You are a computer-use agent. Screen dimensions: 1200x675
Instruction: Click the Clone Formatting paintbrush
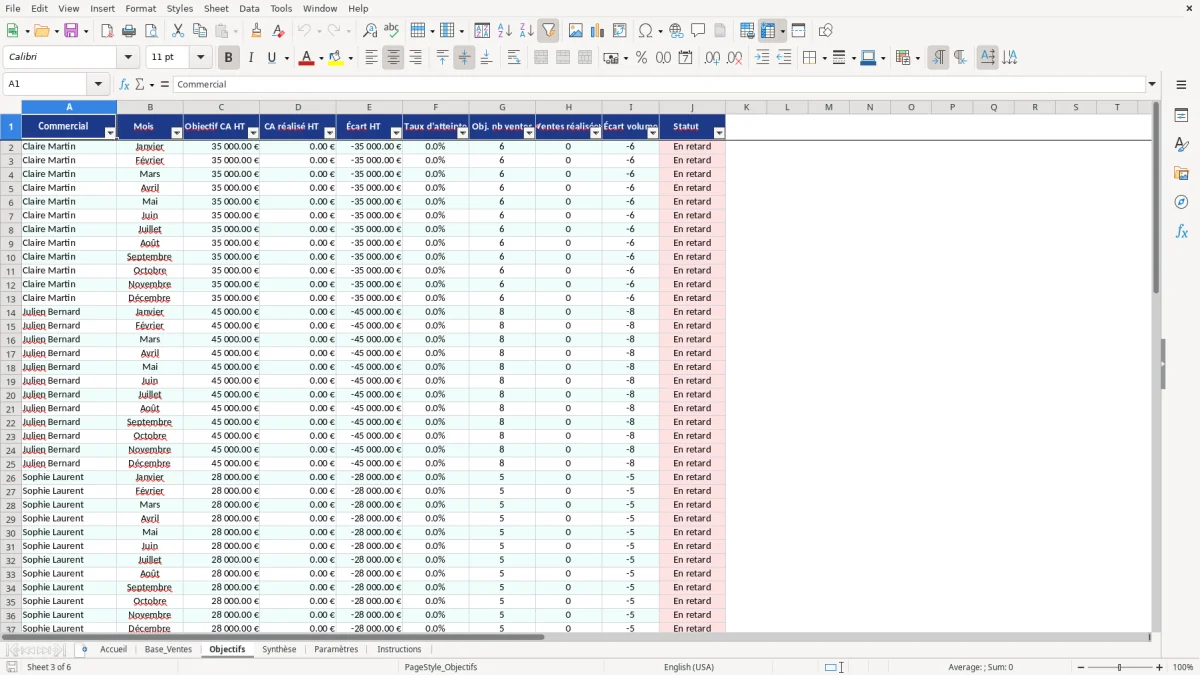click(257, 31)
